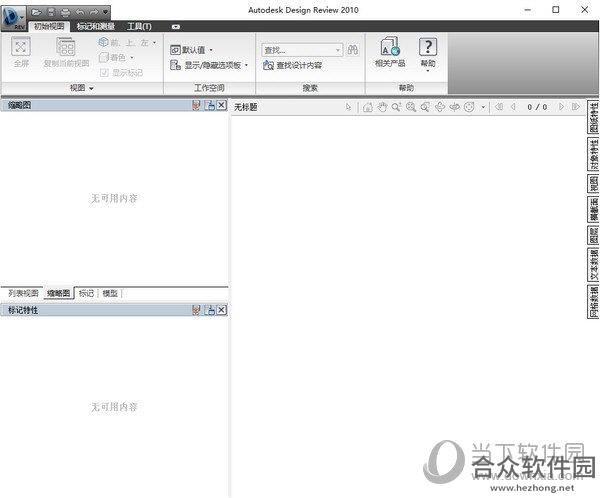The width and height of the screenshot is (600, 498).
Task: Open the 图层 side palette tab
Action: tap(593, 235)
